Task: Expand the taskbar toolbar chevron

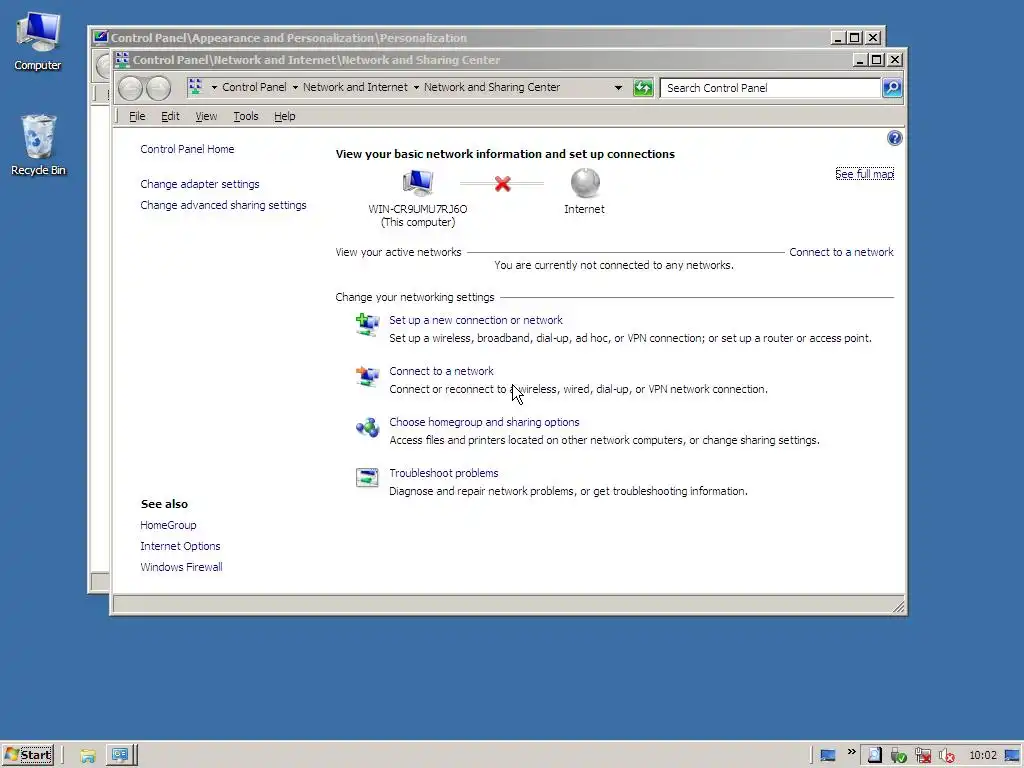Action: (852, 752)
